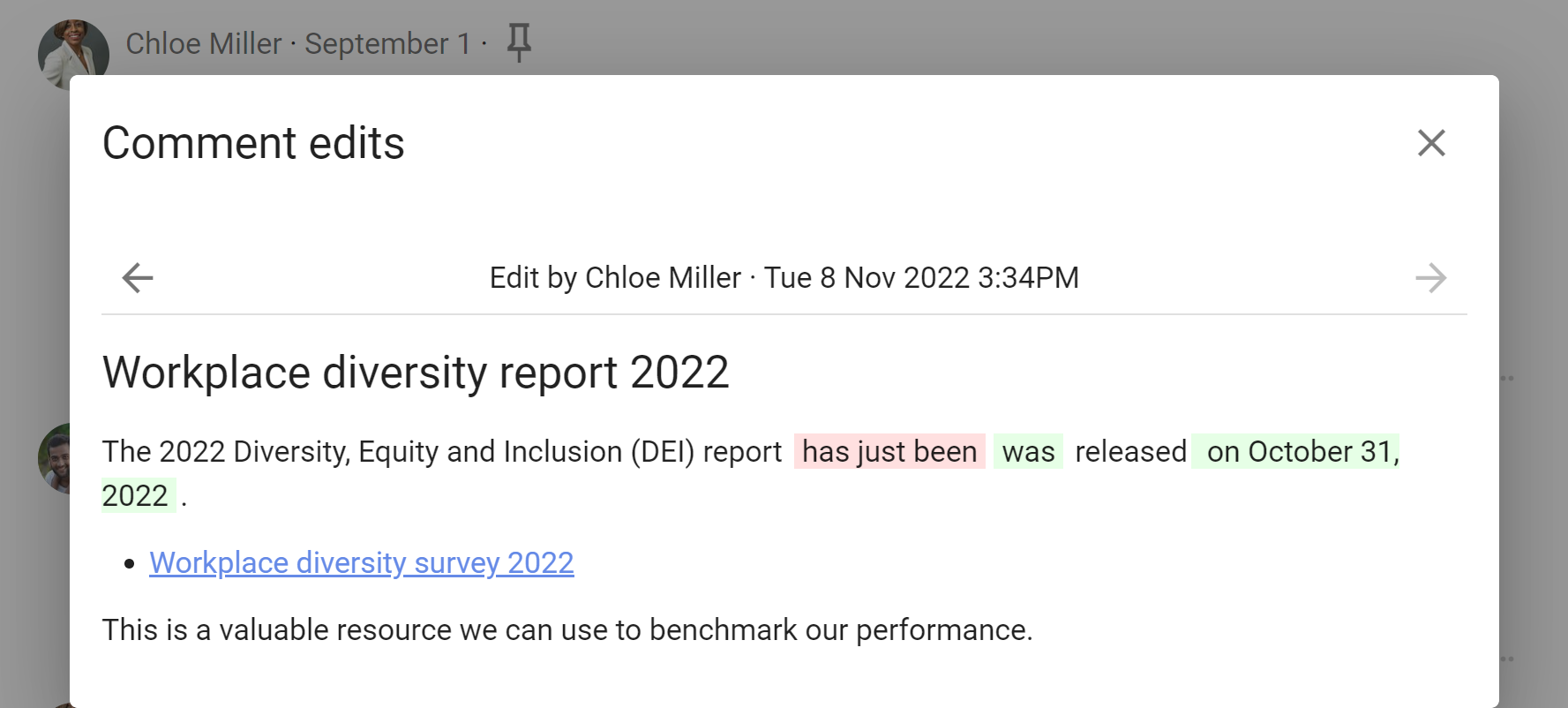
Task: Click the green highlighted "2022" on second line
Action: click(135, 495)
